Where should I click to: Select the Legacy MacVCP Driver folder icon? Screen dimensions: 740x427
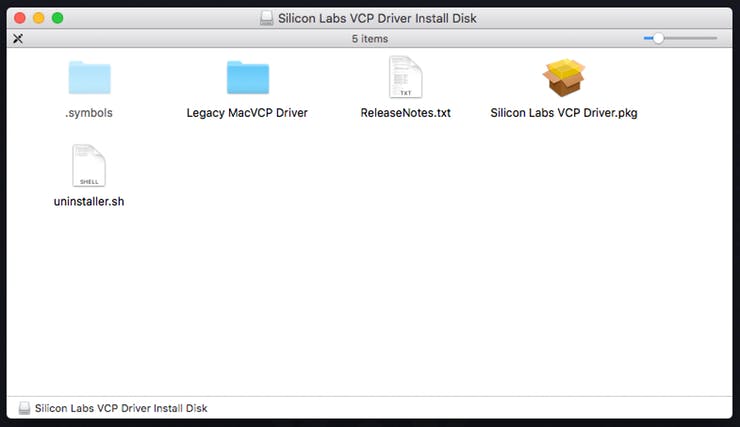(247, 78)
